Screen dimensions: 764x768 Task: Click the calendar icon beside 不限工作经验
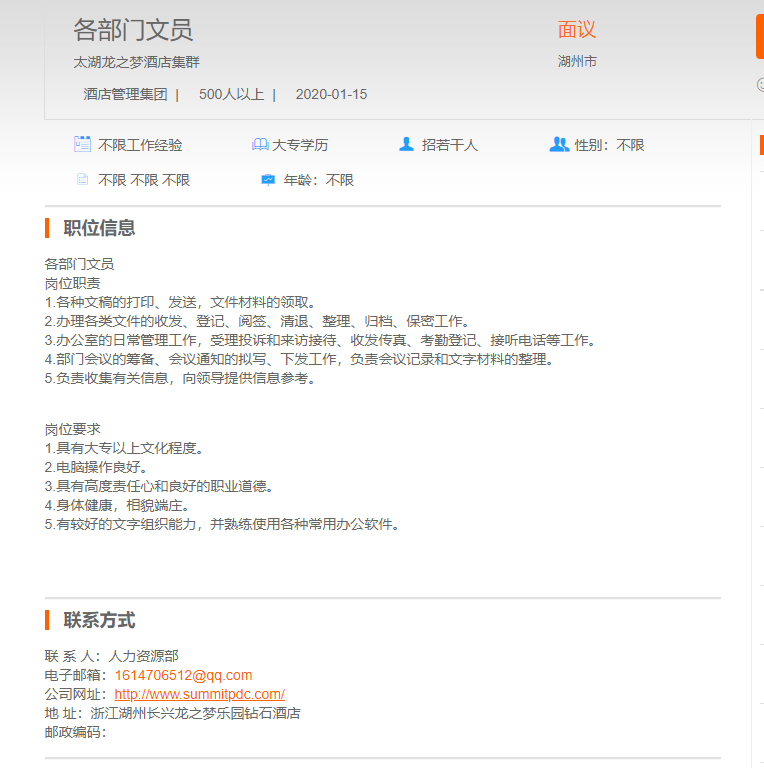click(x=82, y=144)
